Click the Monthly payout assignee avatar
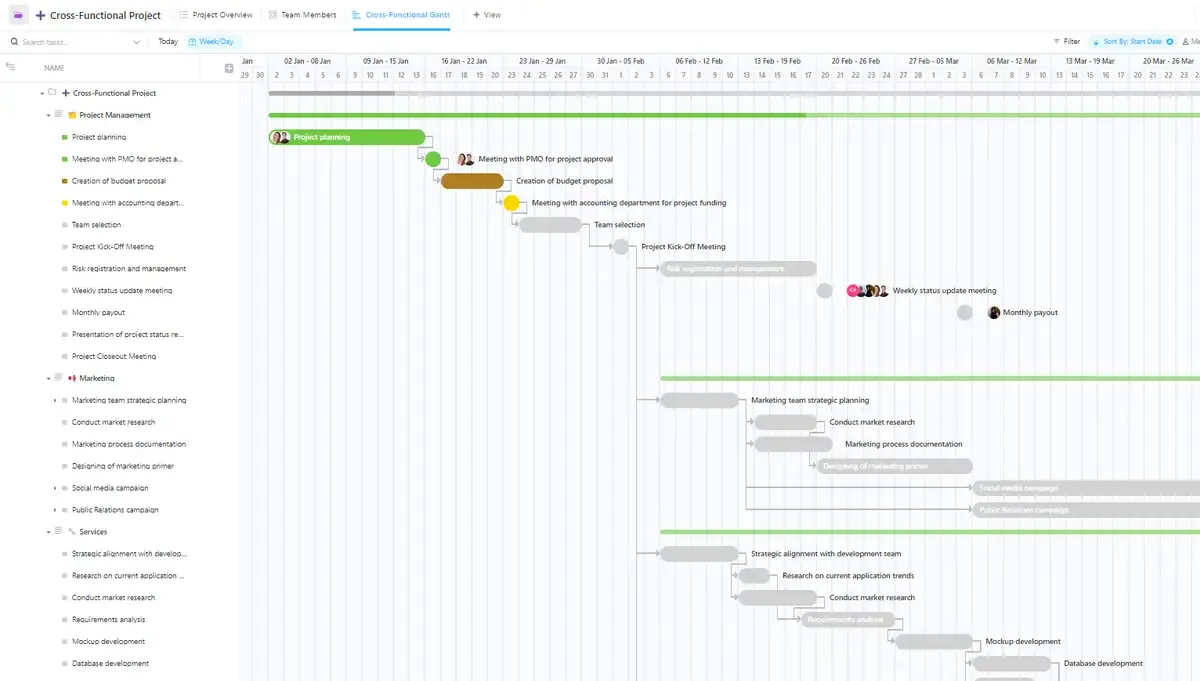Viewport: 1200px width, 681px height. [994, 313]
